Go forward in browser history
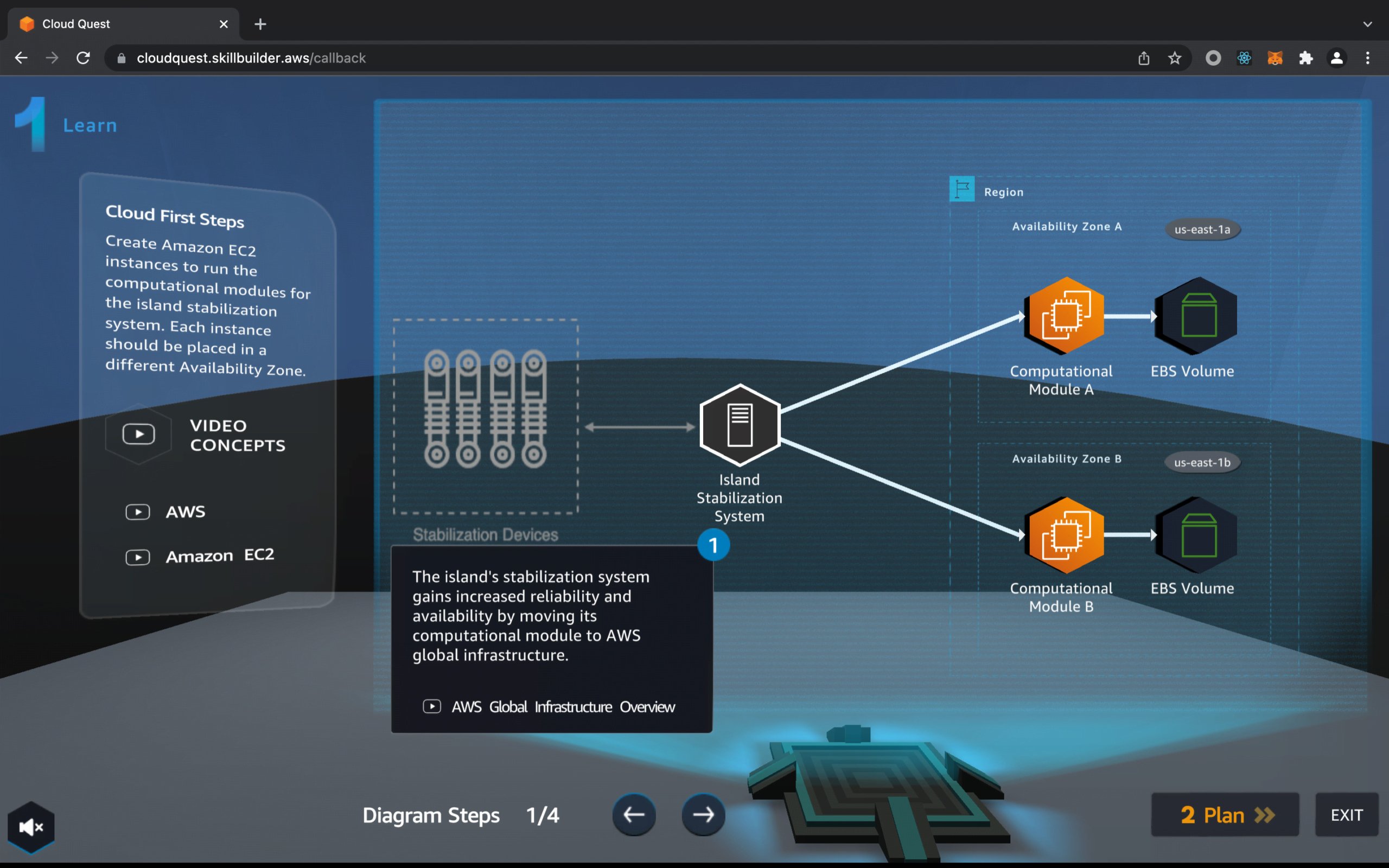1389x868 pixels. (52, 58)
